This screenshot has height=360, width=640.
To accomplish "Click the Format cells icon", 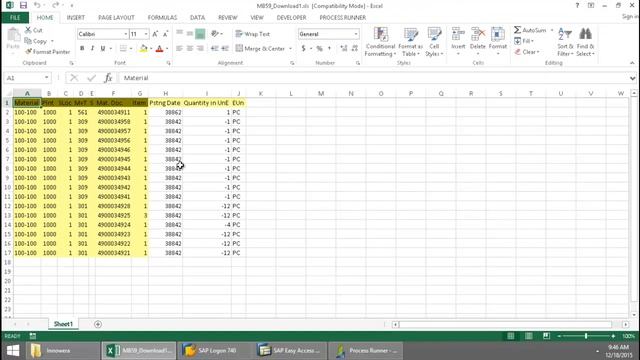I will pos(498,34).
